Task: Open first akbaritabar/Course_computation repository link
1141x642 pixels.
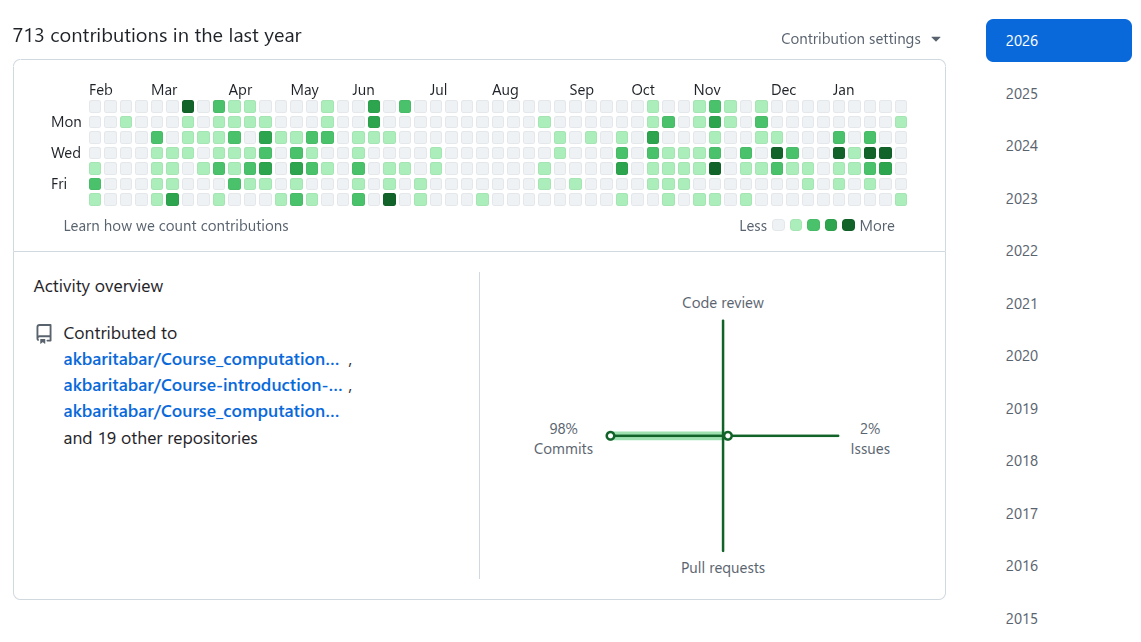Action: pos(201,359)
